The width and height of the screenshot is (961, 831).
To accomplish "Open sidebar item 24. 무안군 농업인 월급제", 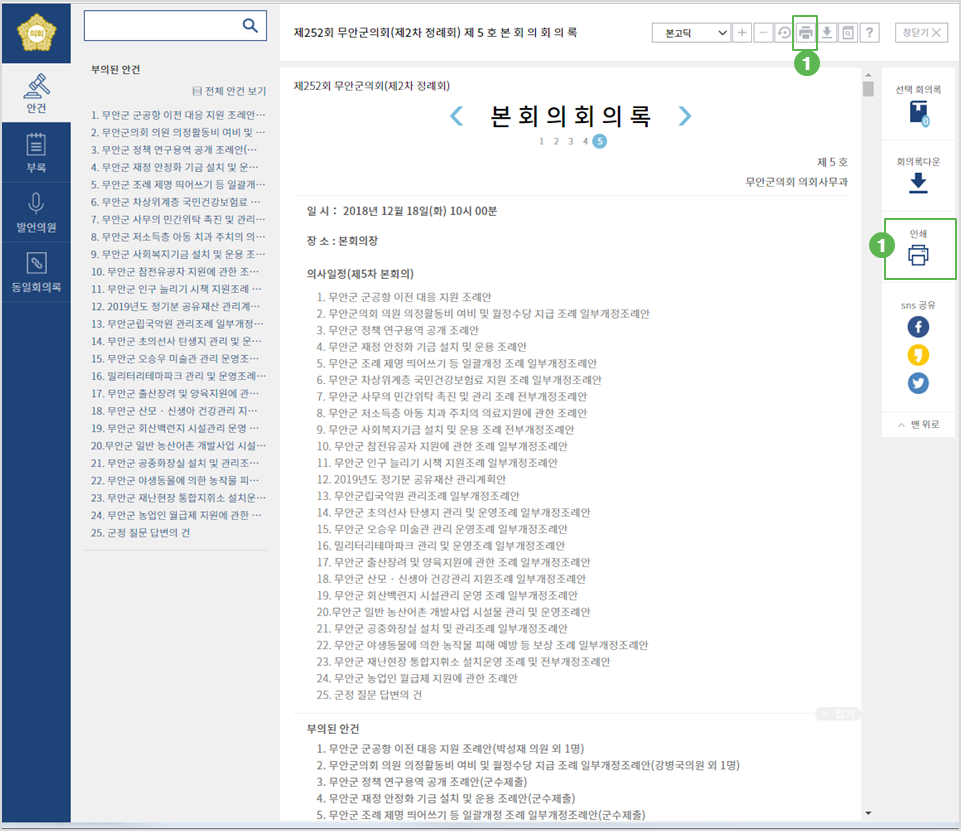I will point(177,515).
